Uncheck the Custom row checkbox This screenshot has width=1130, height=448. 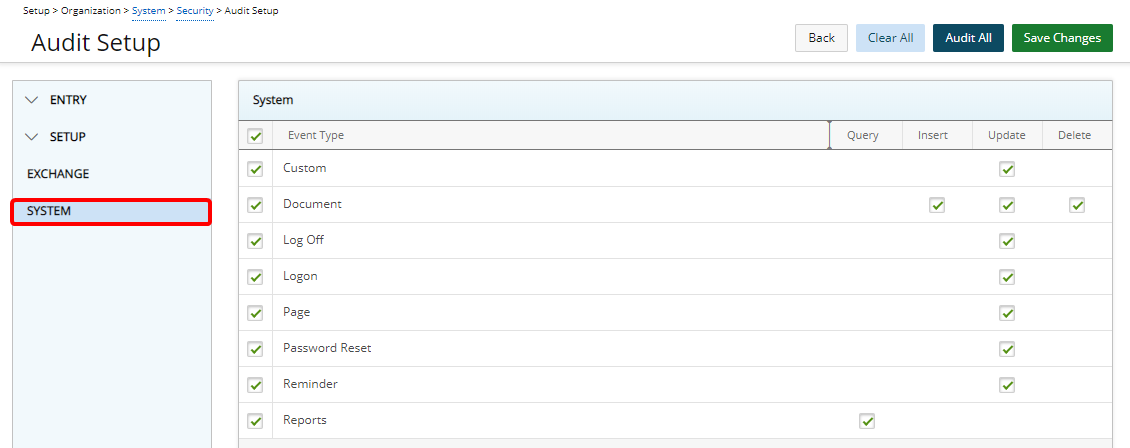point(255,169)
